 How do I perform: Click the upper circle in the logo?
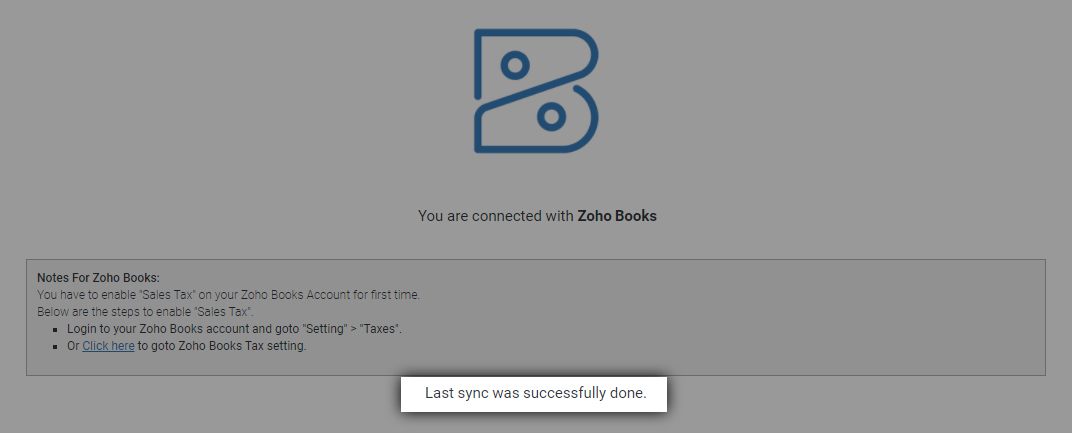514,65
